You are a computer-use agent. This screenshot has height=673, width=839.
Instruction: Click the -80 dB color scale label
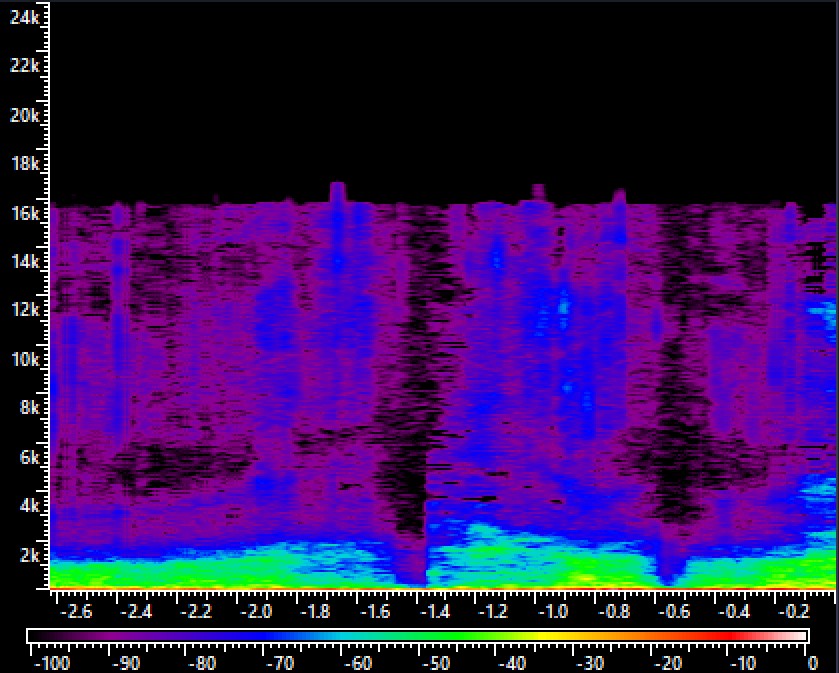(203, 664)
